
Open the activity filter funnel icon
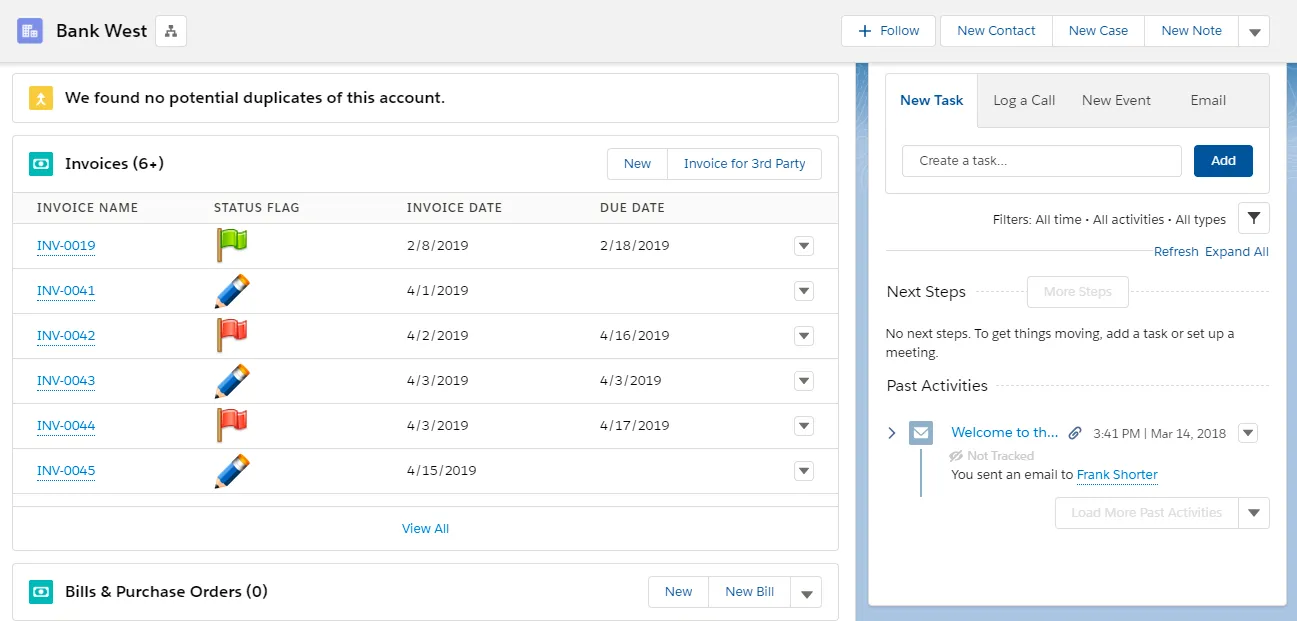pos(1254,218)
